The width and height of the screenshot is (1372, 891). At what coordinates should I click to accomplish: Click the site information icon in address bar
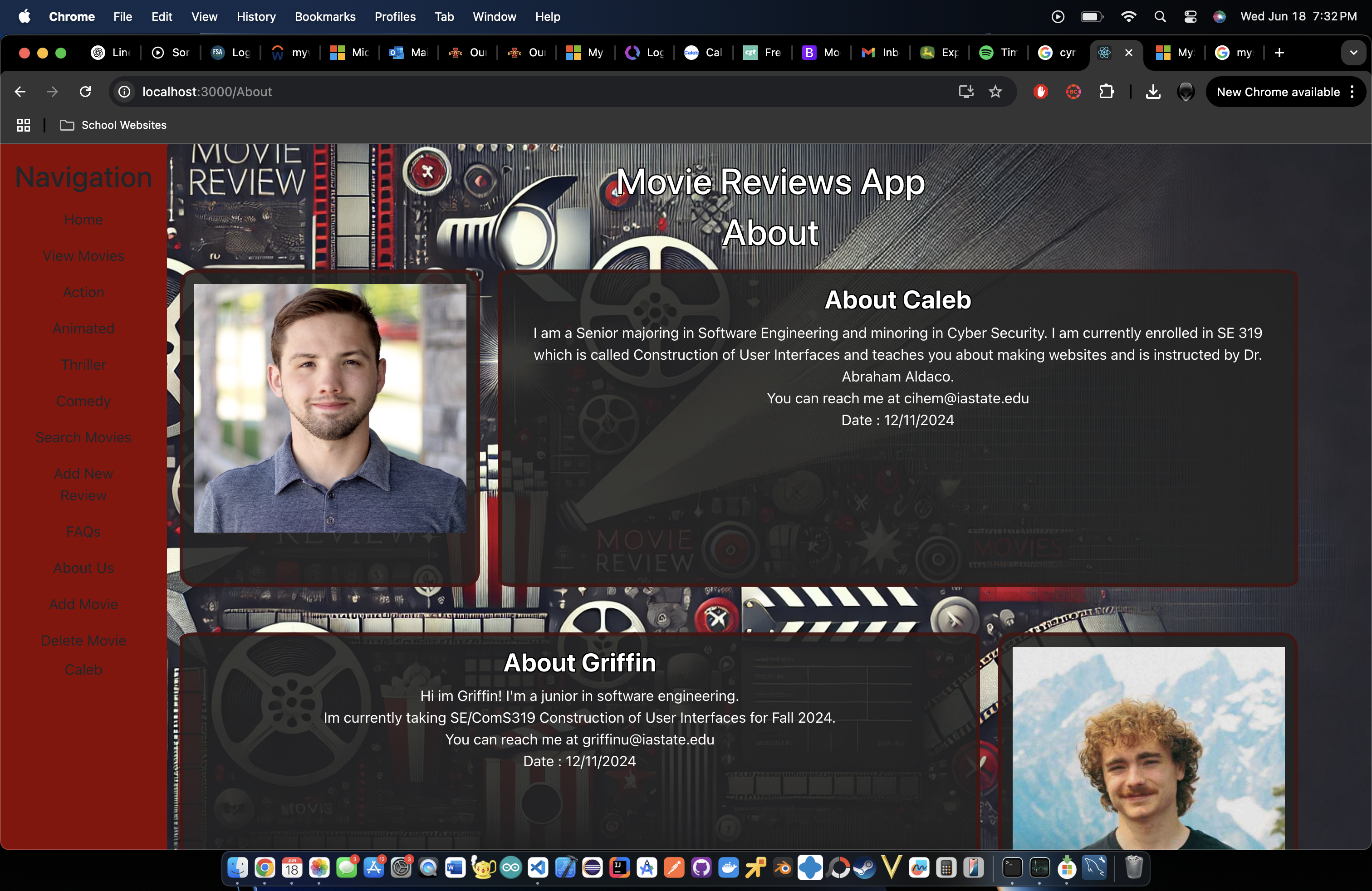pyautogui.click(x=124, y=92)
